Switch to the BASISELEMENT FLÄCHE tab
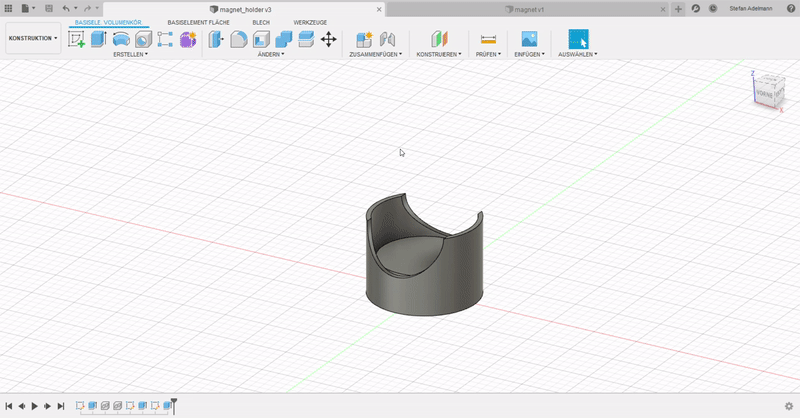Image resolution: width=800 pixels, height=418 pixels. coord(199,22)
